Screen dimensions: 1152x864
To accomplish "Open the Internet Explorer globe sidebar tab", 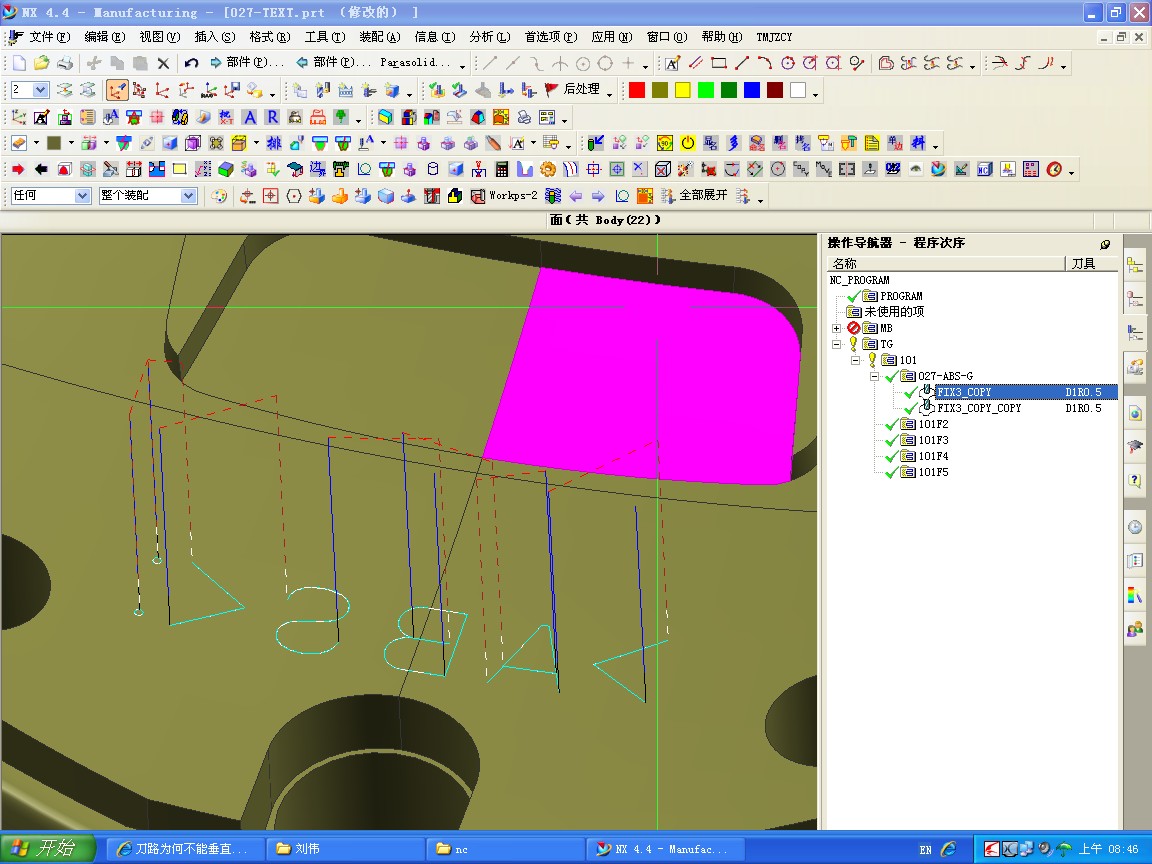I will click(1135, 413).
